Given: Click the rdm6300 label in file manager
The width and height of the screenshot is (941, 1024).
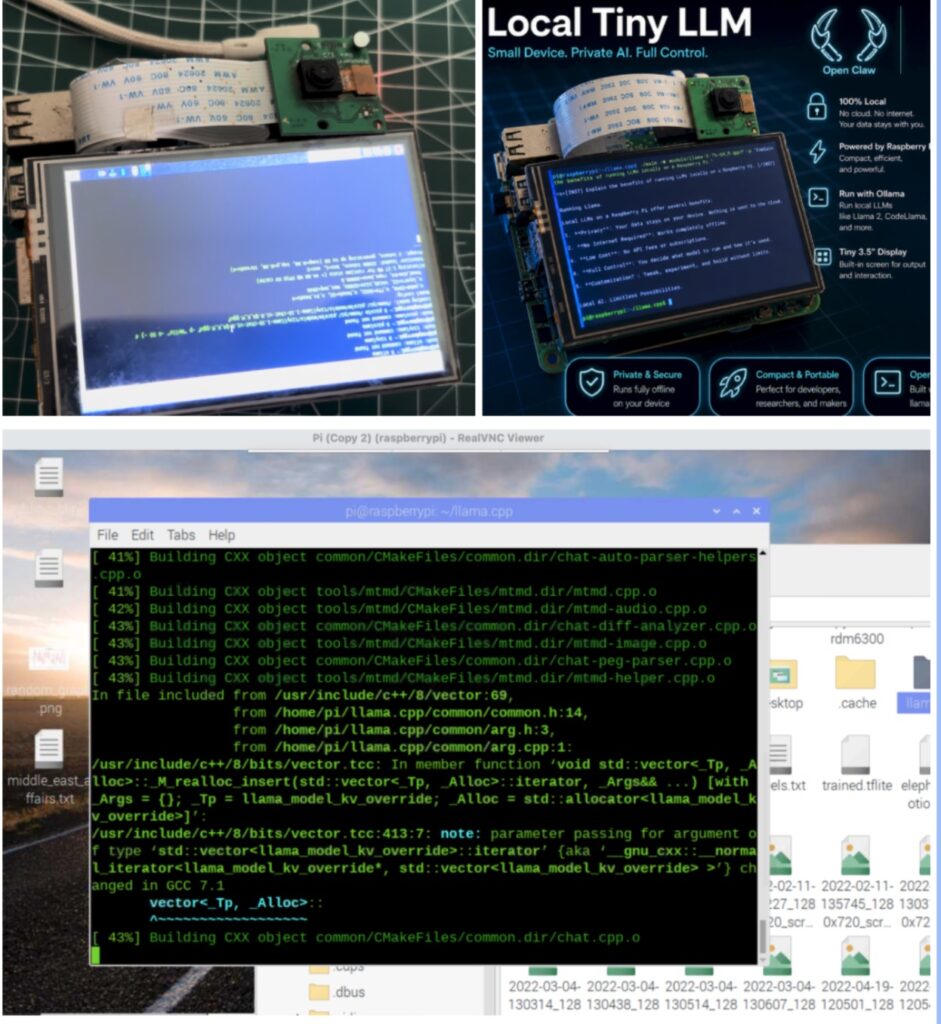Looking at the screenshot, I should [x=857, y=639].
